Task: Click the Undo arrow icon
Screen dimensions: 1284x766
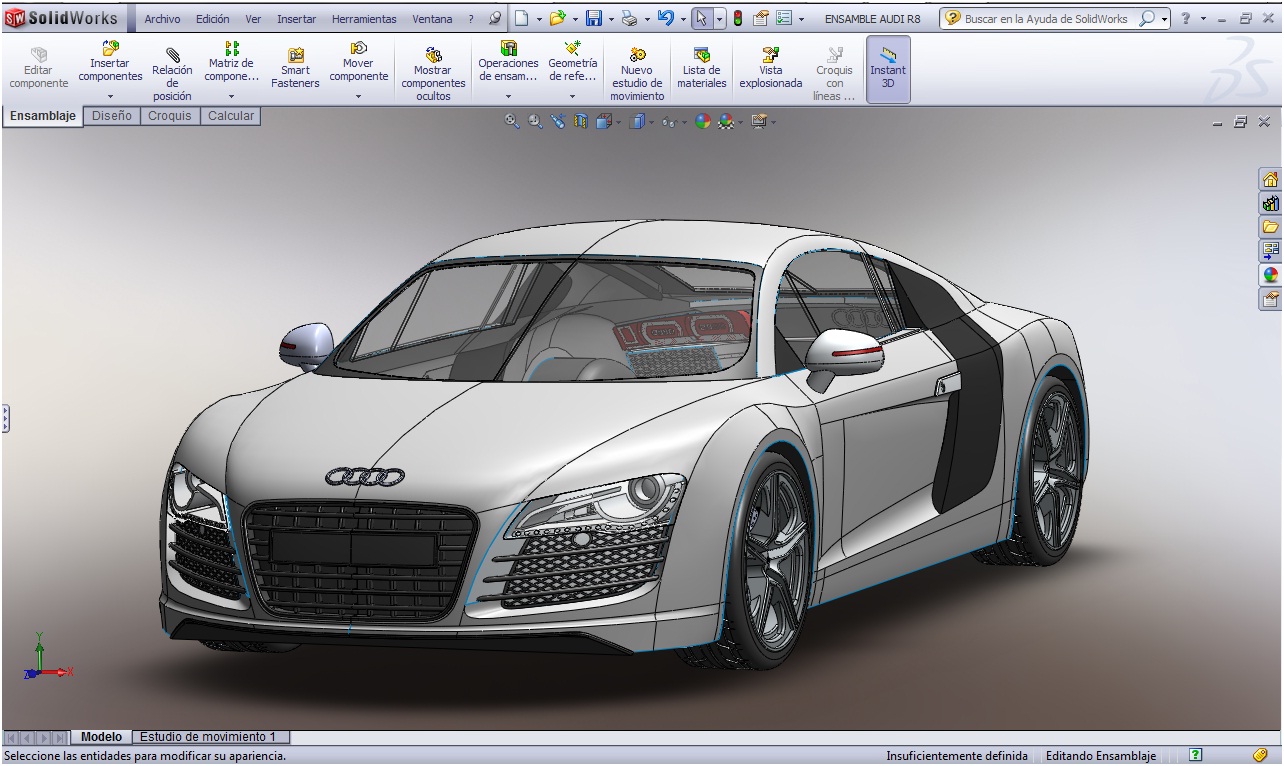Action: pos(665,18)
